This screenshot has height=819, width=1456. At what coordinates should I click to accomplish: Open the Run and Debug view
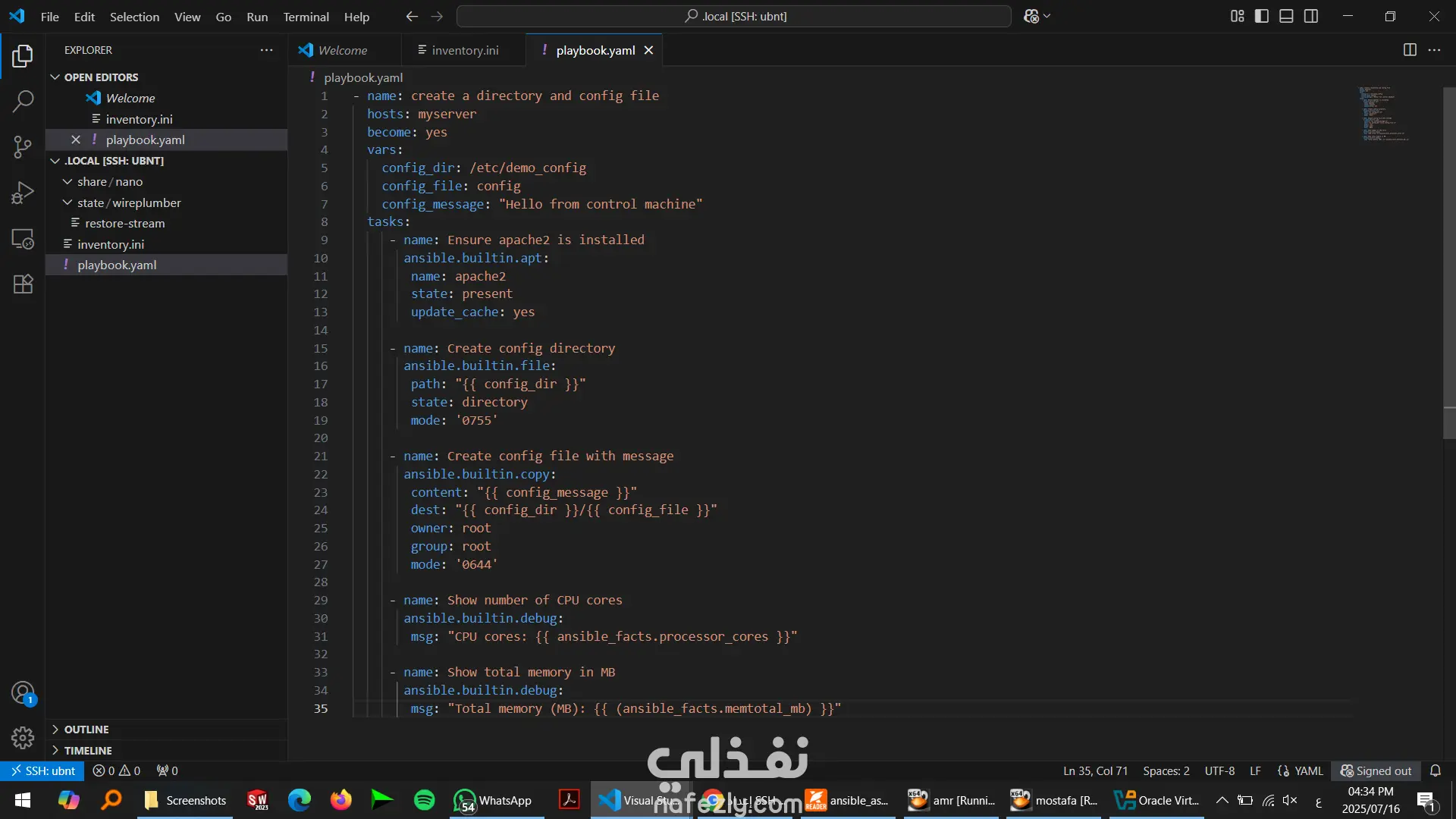(x=23, y=193)
